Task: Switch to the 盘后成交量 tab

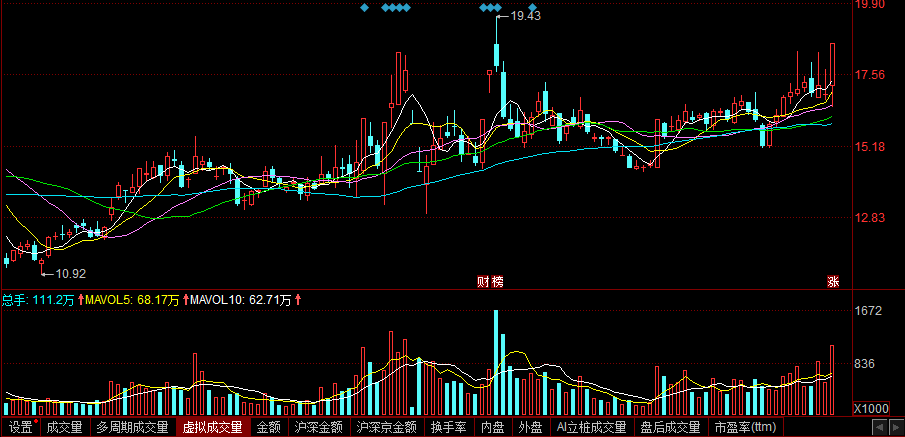Action: pyautogui.click(x=670, y=428)
